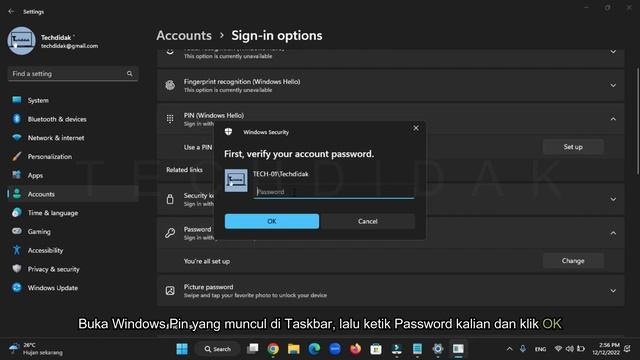Click the fingerprint recognition icon

pyautogui.click(x=170, y=85)
